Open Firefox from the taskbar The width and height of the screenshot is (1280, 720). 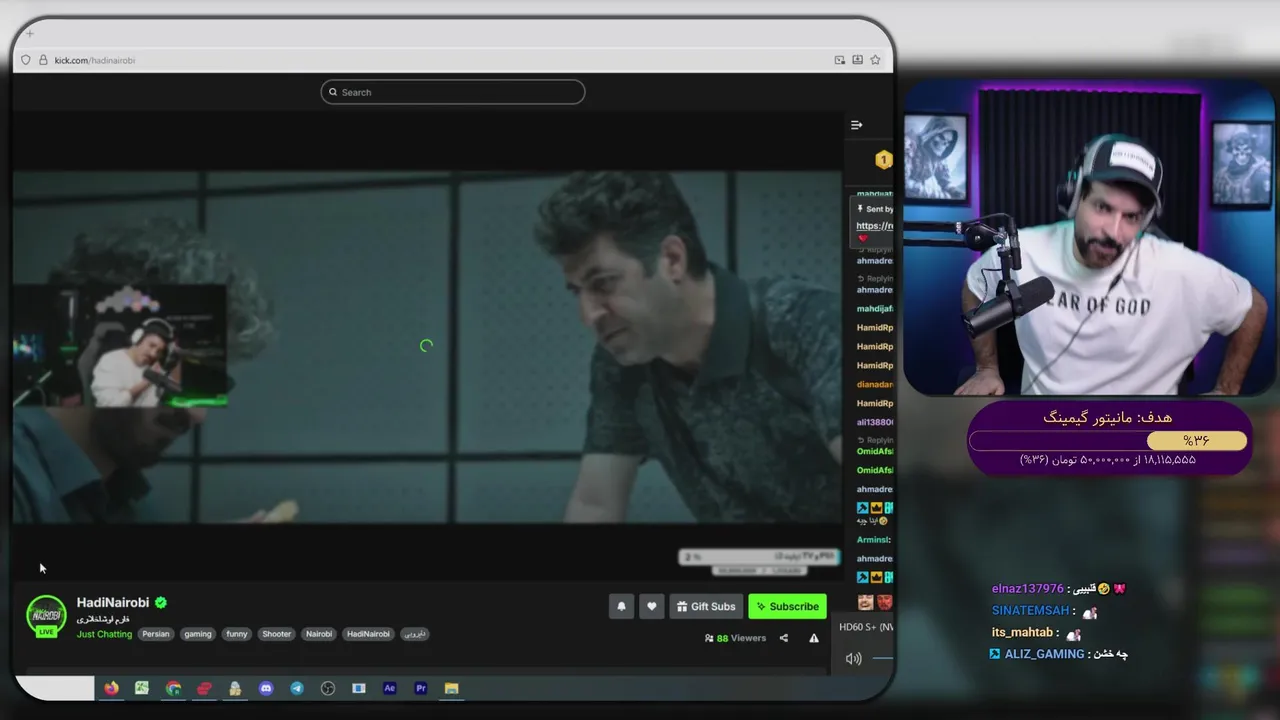[111, 688]
